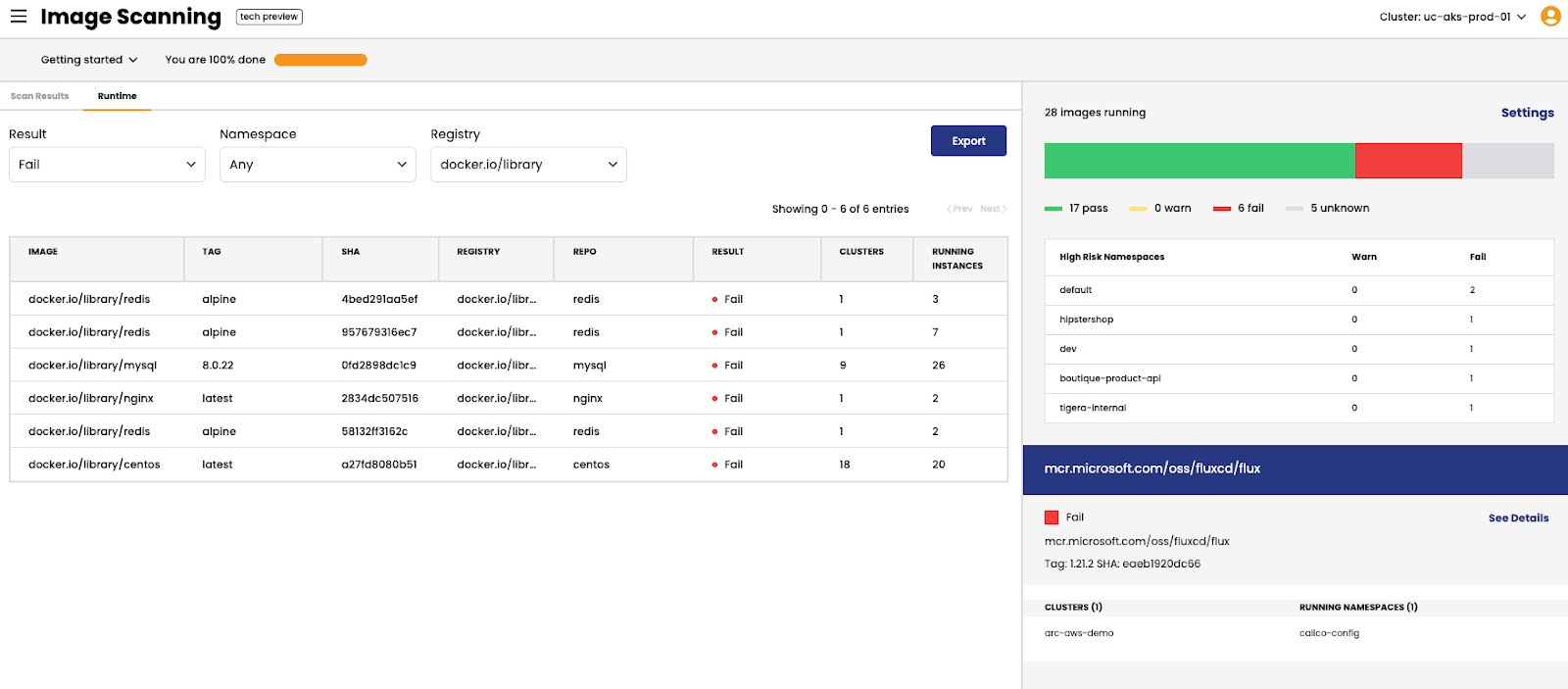This screenshot has width=1568, height=689.
Task: Select the redis row with SHA 58132ff3162c
Action: [x=509, y=431]
